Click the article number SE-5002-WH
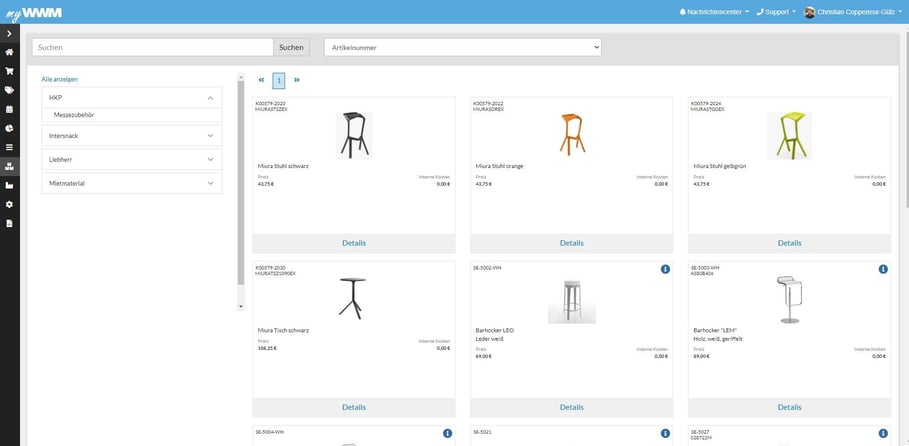This screenshot has height=446, width=909. coord(486,267)
